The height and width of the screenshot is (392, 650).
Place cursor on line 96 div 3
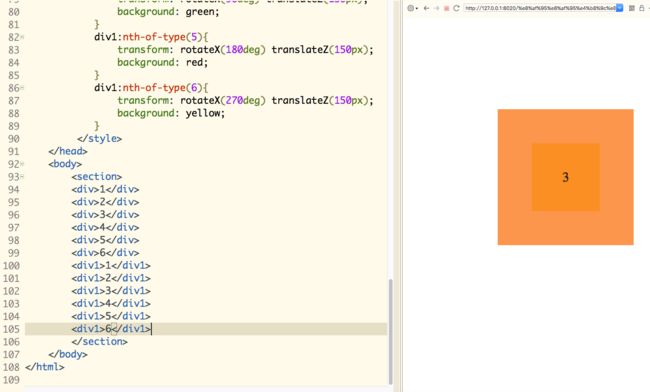tap(105, 215)
